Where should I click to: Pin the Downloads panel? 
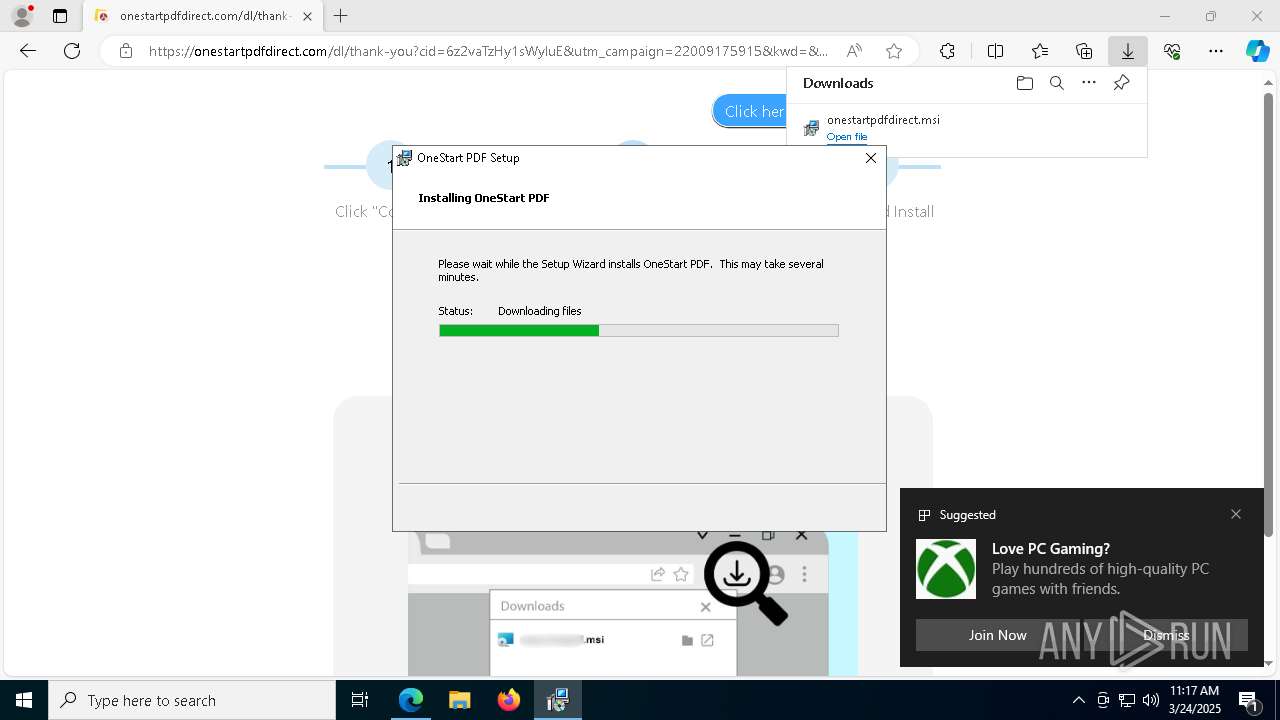coord(1121,83)
